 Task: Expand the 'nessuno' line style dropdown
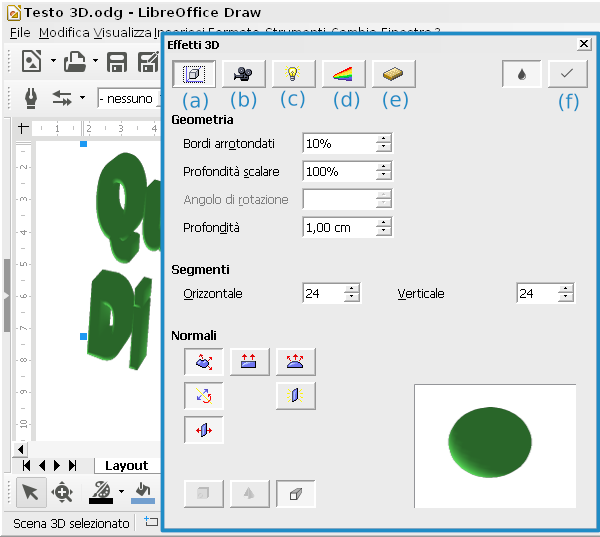click(128, 98)
